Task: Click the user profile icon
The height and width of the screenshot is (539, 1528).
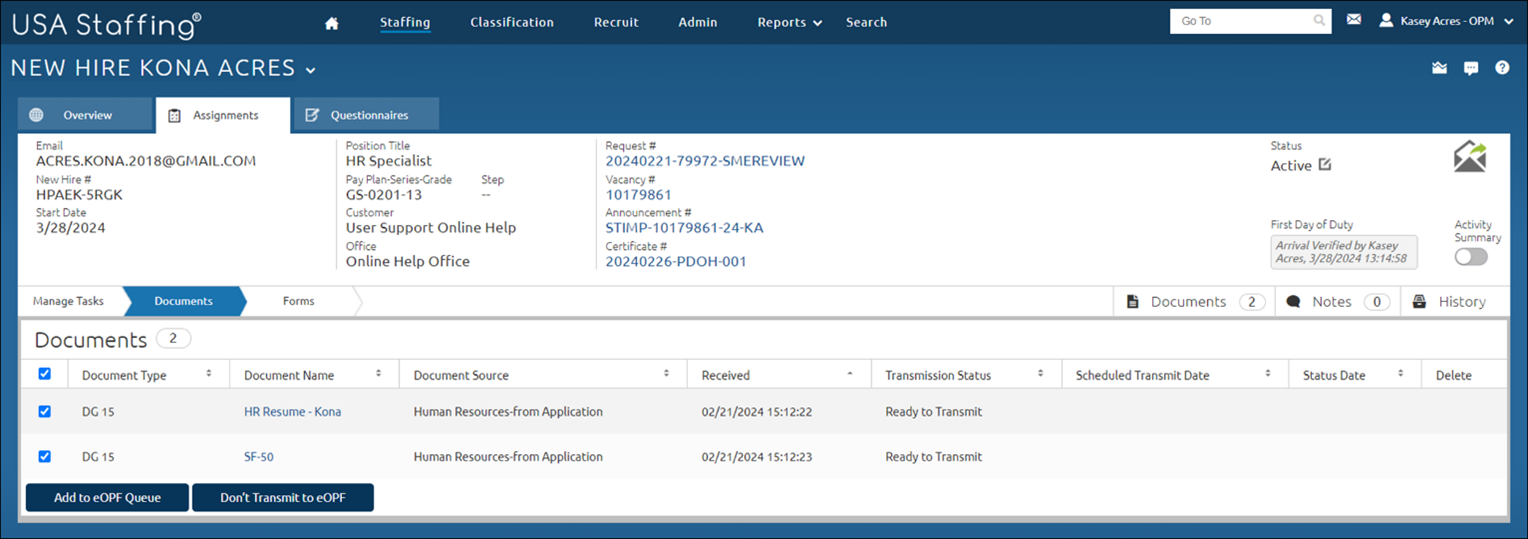Action: (1386, 20)
